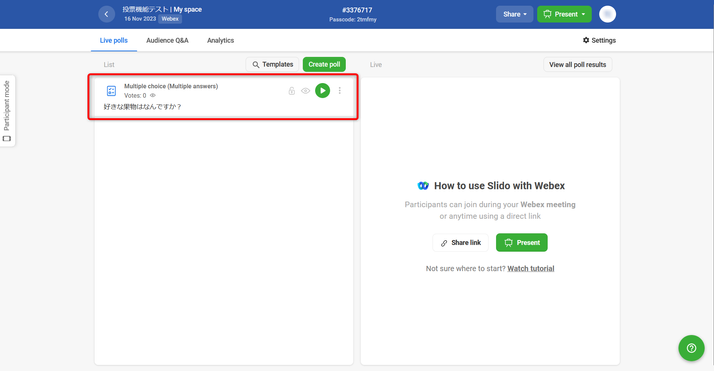Click the Share link button
714x371 pixels.
click(x=460, y=243)
